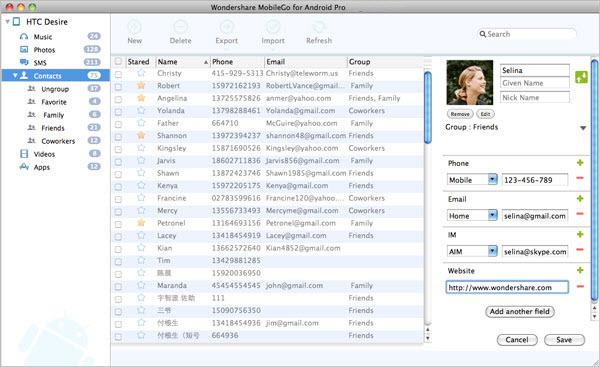Open the Home email type dropdown
The image size is (600, 367).
(x=492, y=215)
